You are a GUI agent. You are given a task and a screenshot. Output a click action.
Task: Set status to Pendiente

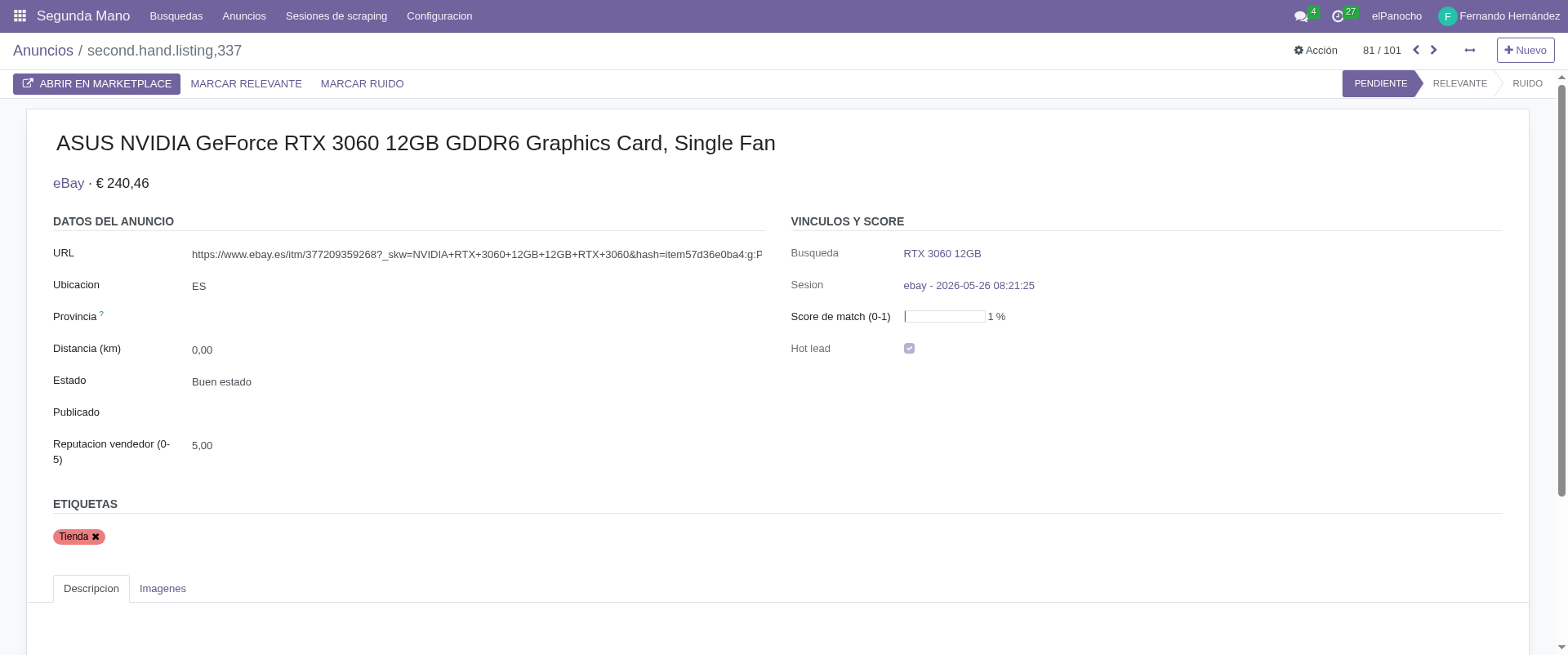[x=1380, y=83]
